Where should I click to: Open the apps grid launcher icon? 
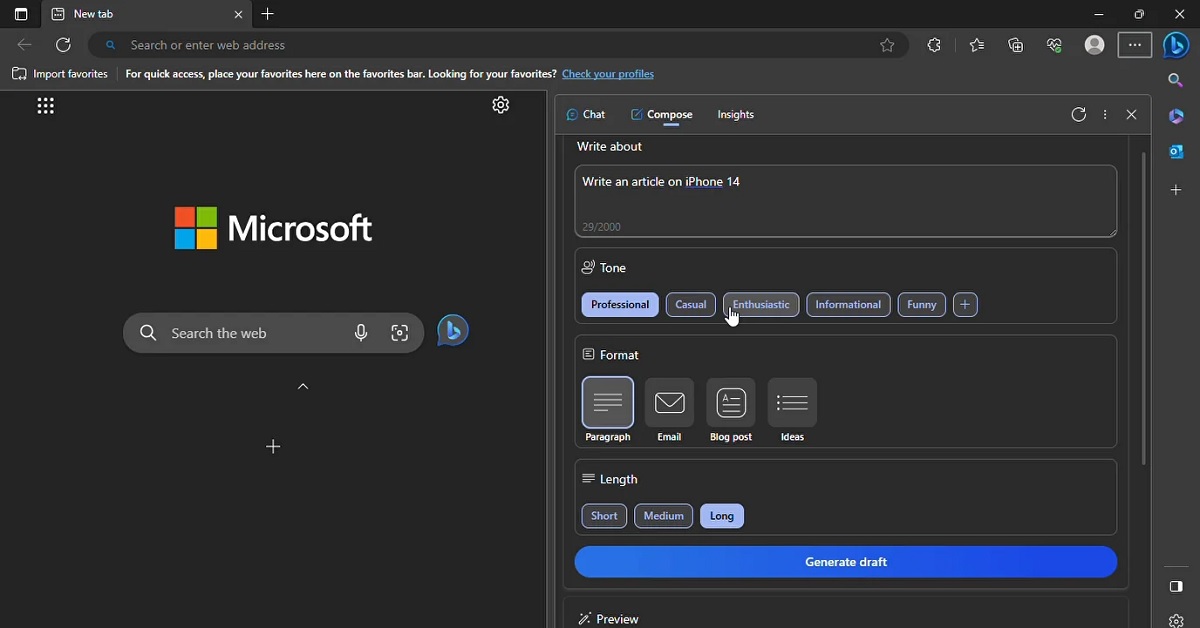(46, 106)
